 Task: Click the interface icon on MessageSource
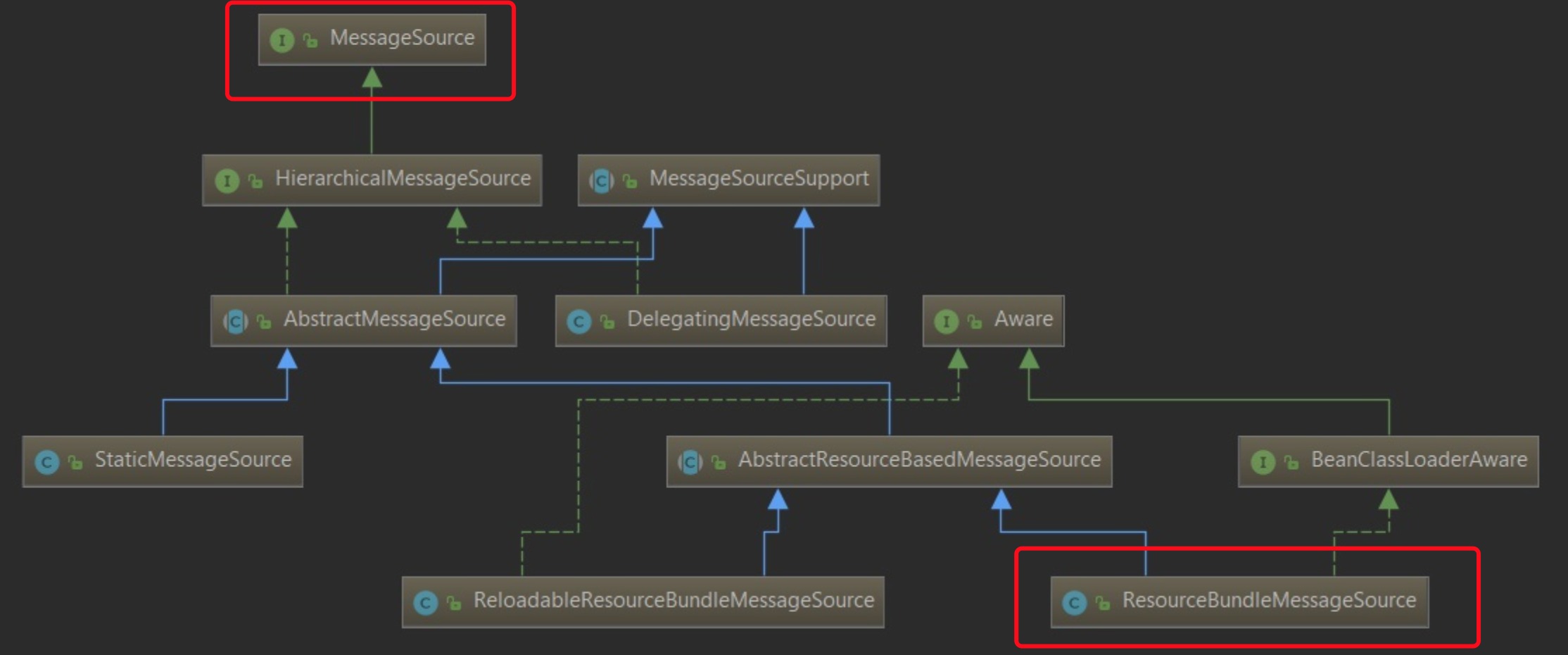[282, 40]
